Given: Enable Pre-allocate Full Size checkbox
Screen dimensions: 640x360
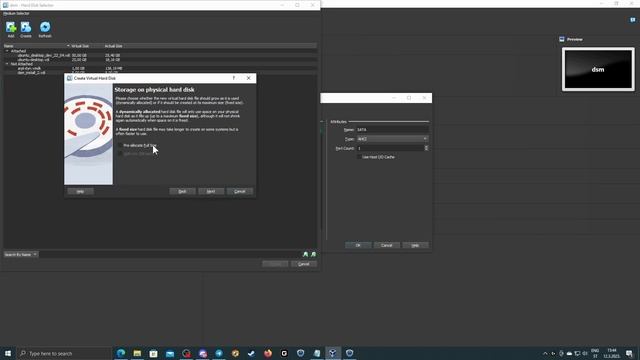Looking at the screenshot, I should 120,145.
